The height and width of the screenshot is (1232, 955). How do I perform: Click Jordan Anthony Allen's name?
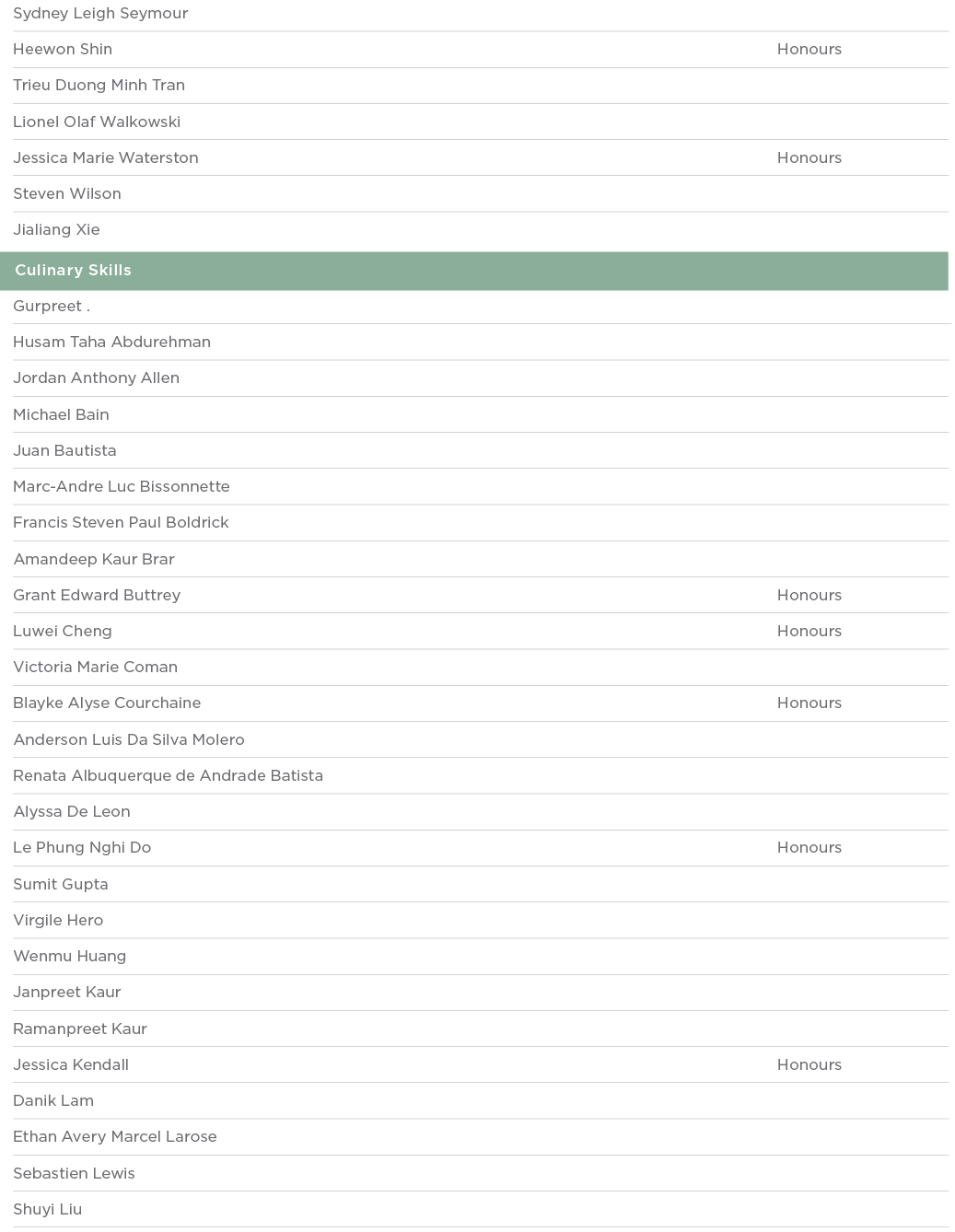pos(96,378)
